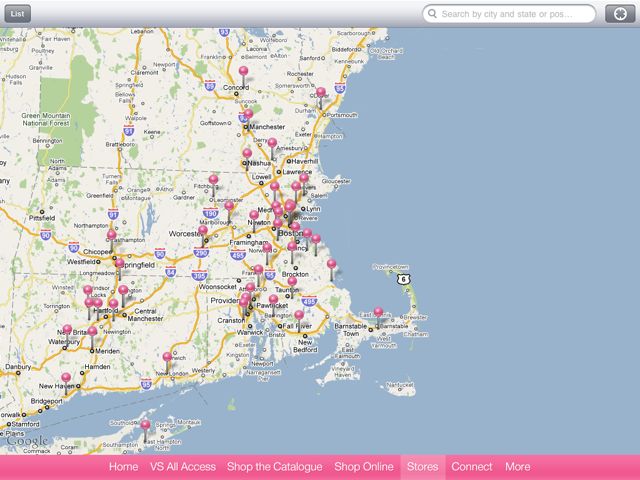Tap the magnifier icon in the search box

click(432, 13)
